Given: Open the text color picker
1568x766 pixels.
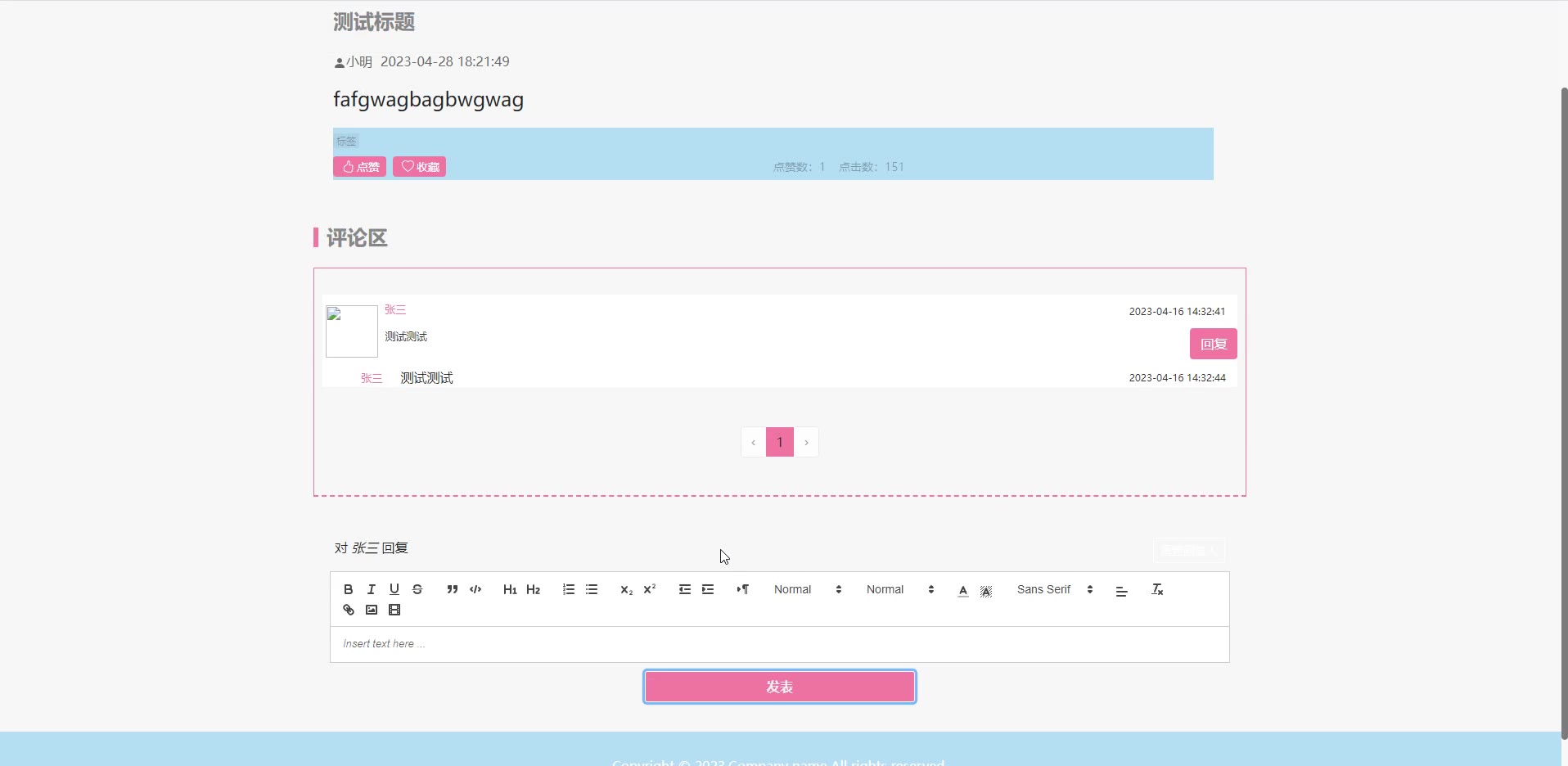Looking at the screenshot, I should click(963, 590).
